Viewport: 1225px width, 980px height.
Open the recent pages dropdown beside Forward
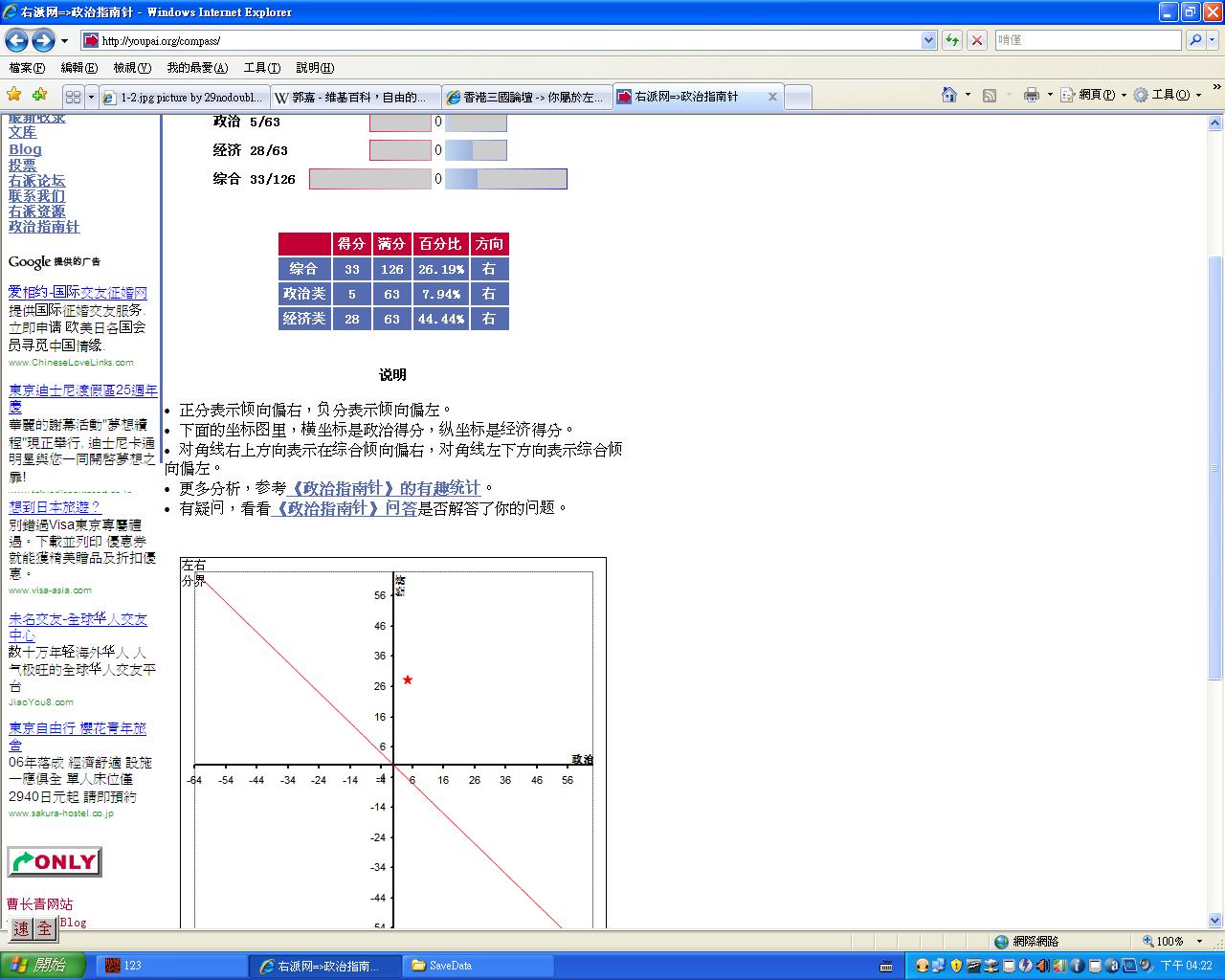(64, 41)
